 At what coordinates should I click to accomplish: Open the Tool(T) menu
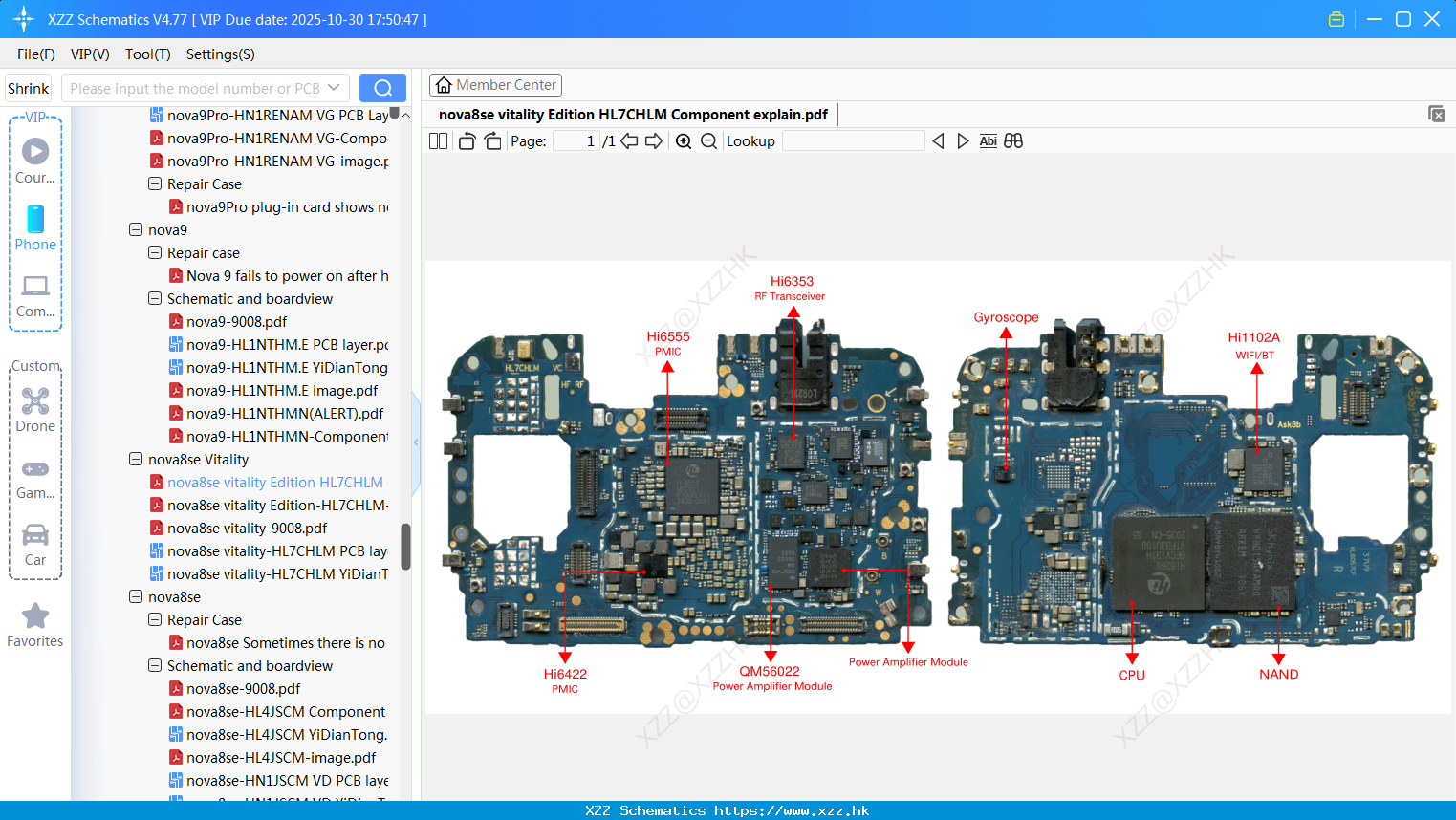(x=148, y=54)
